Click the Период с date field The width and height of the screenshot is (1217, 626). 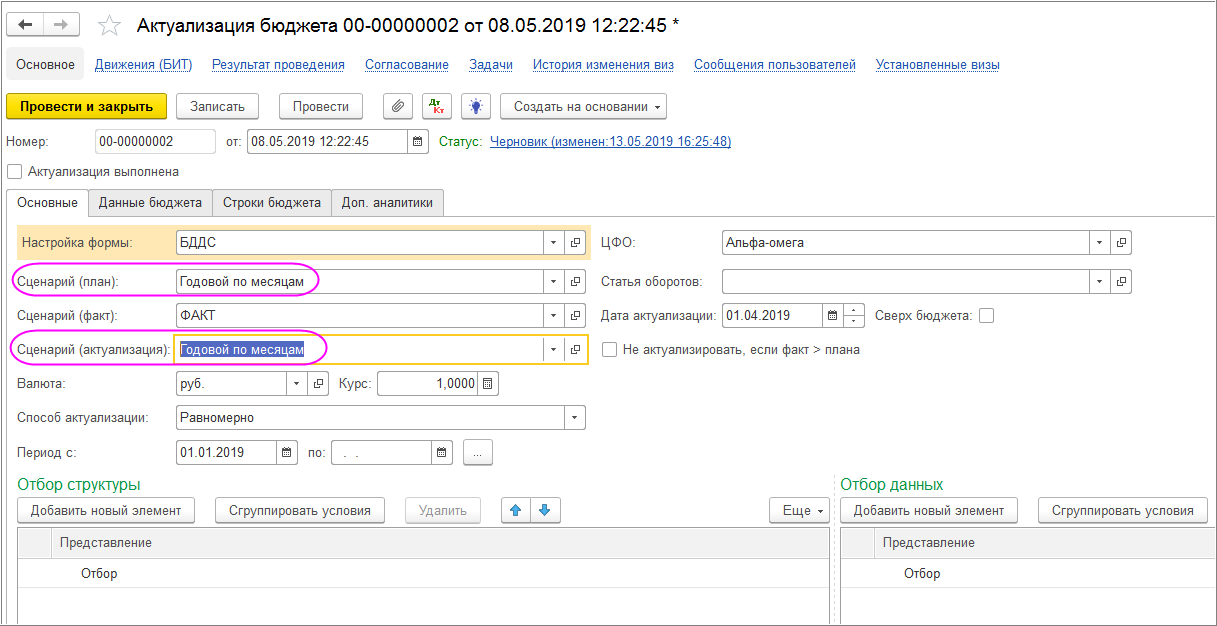coord(226,453)
